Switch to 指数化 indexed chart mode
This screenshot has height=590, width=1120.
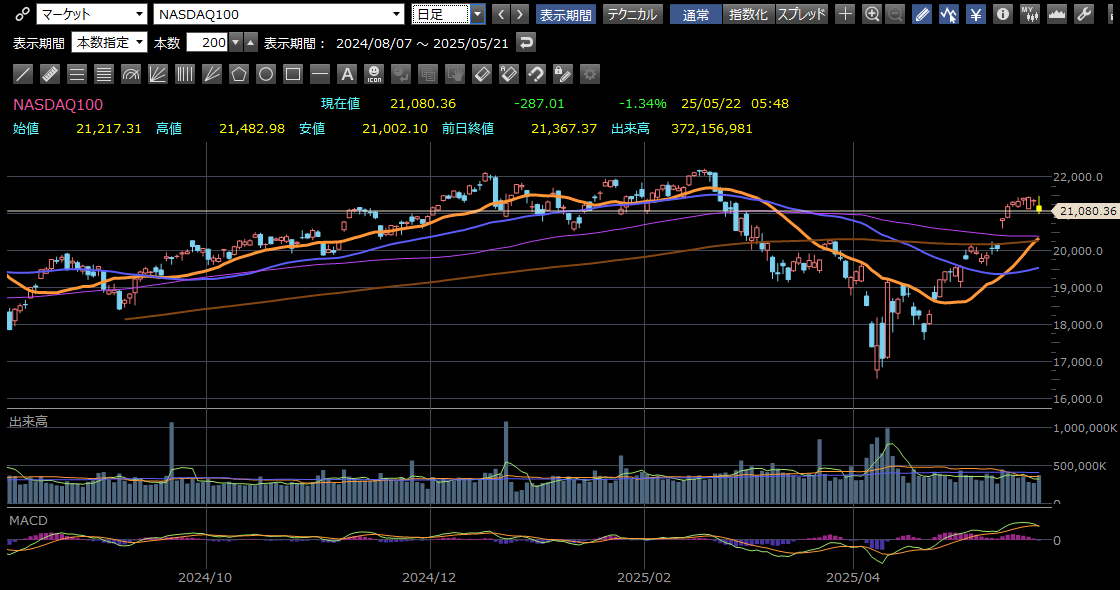[x=749, y=14]
